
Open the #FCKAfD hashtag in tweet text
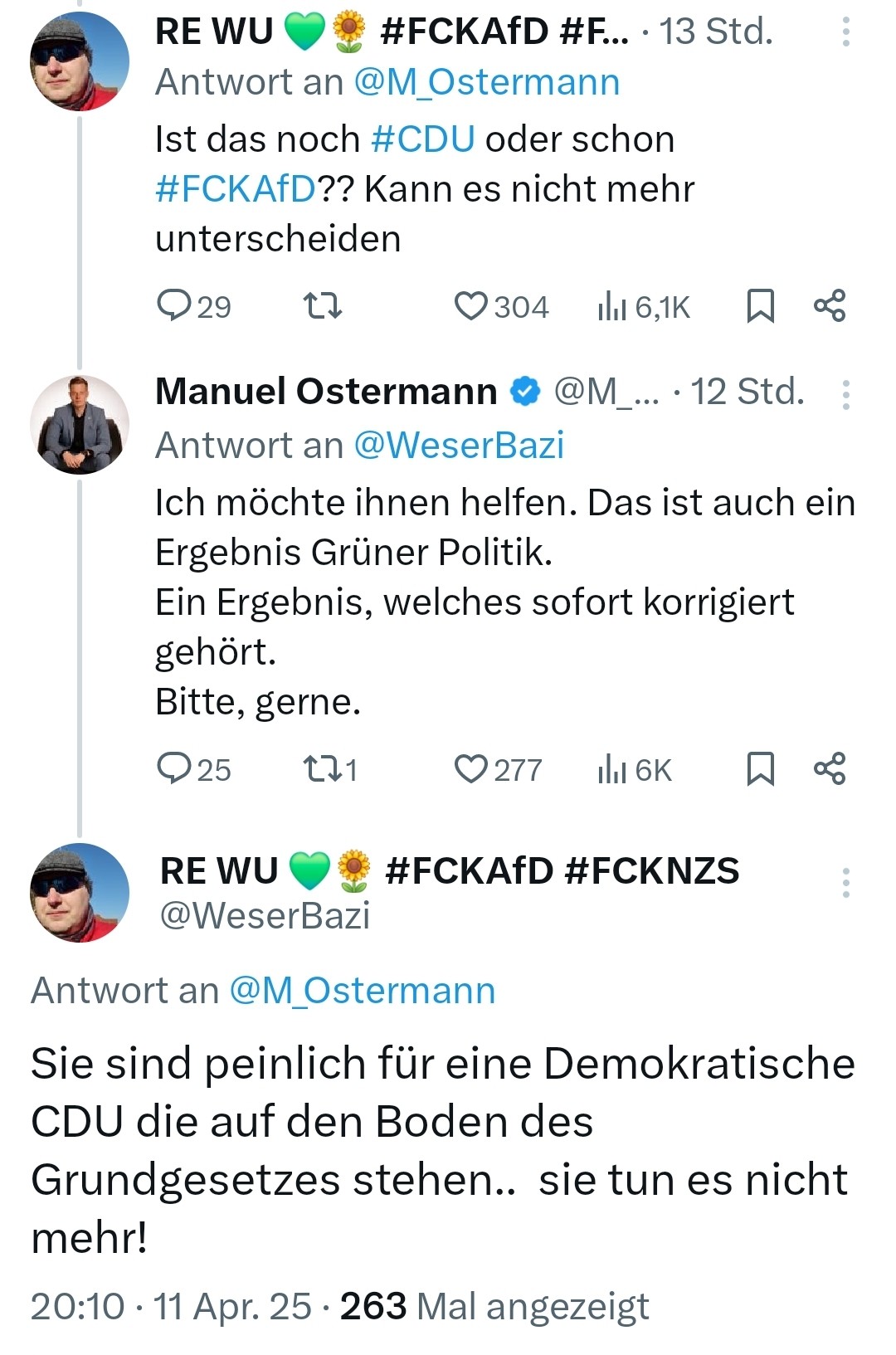236,189
